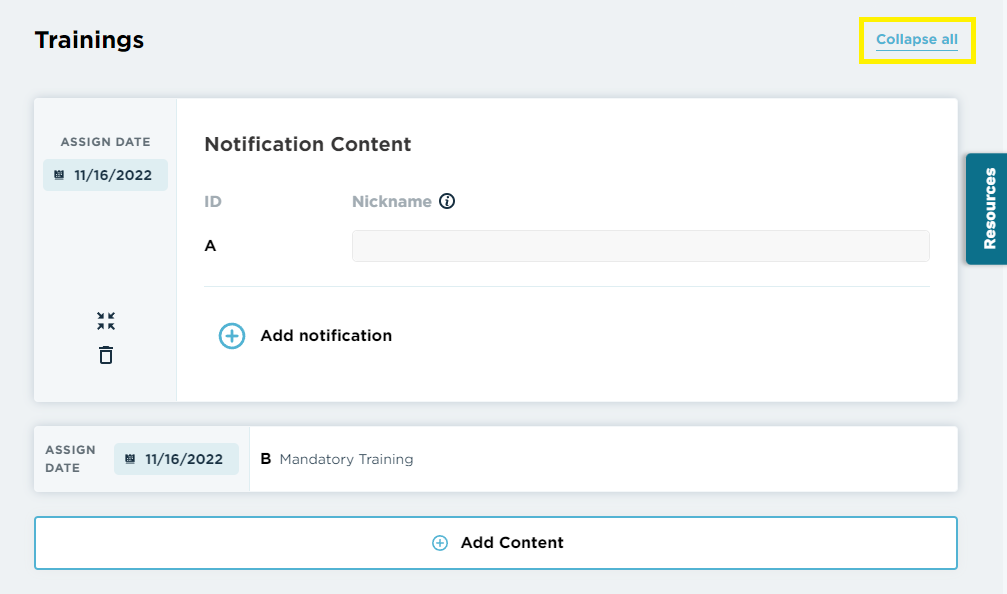Screen dimensions: 1007x594
Task: Click the Nickname column label
Action: point(391,201)
